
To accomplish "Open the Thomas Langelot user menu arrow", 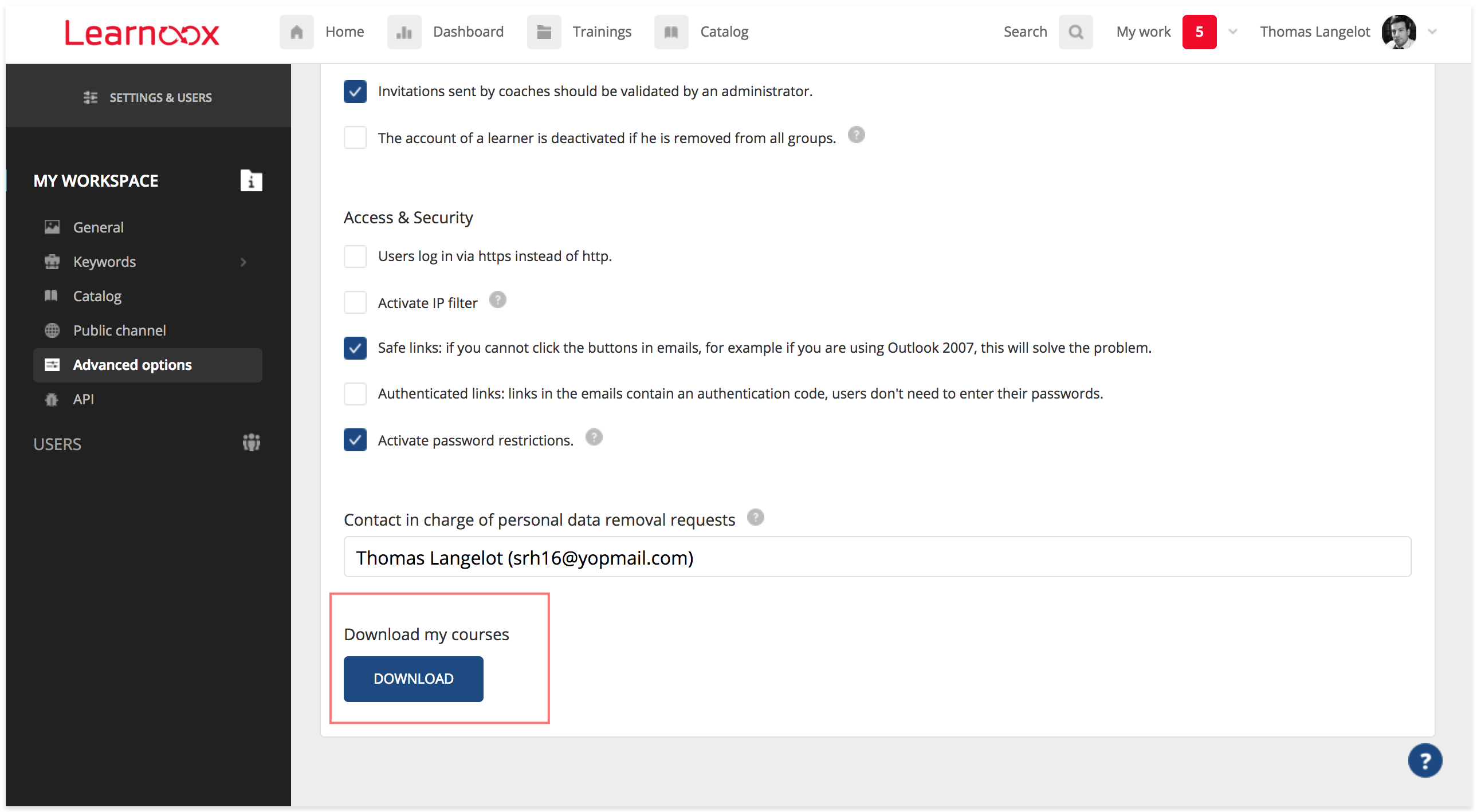I will (1432, 32).
